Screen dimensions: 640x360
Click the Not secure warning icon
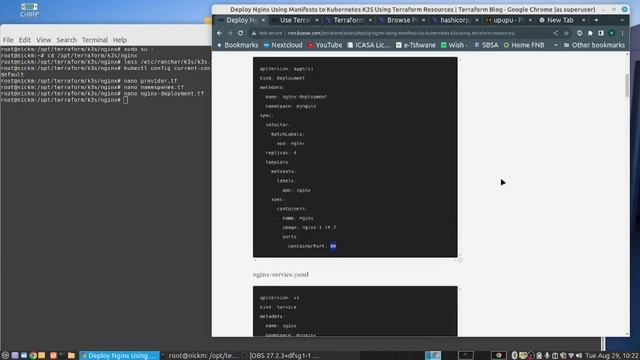point(253,33)
